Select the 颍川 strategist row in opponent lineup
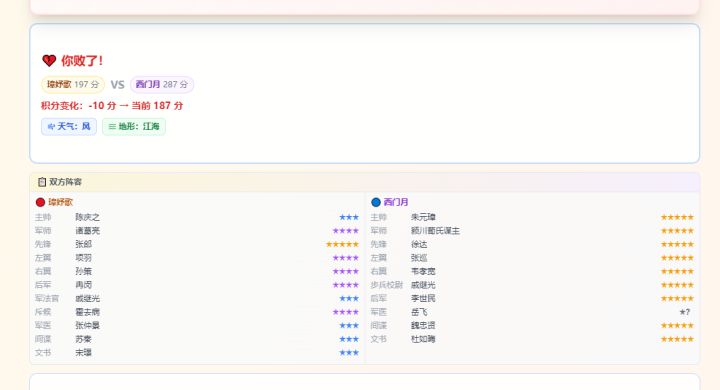Viewport: 720px width, 390px height. tap(532, 231)
